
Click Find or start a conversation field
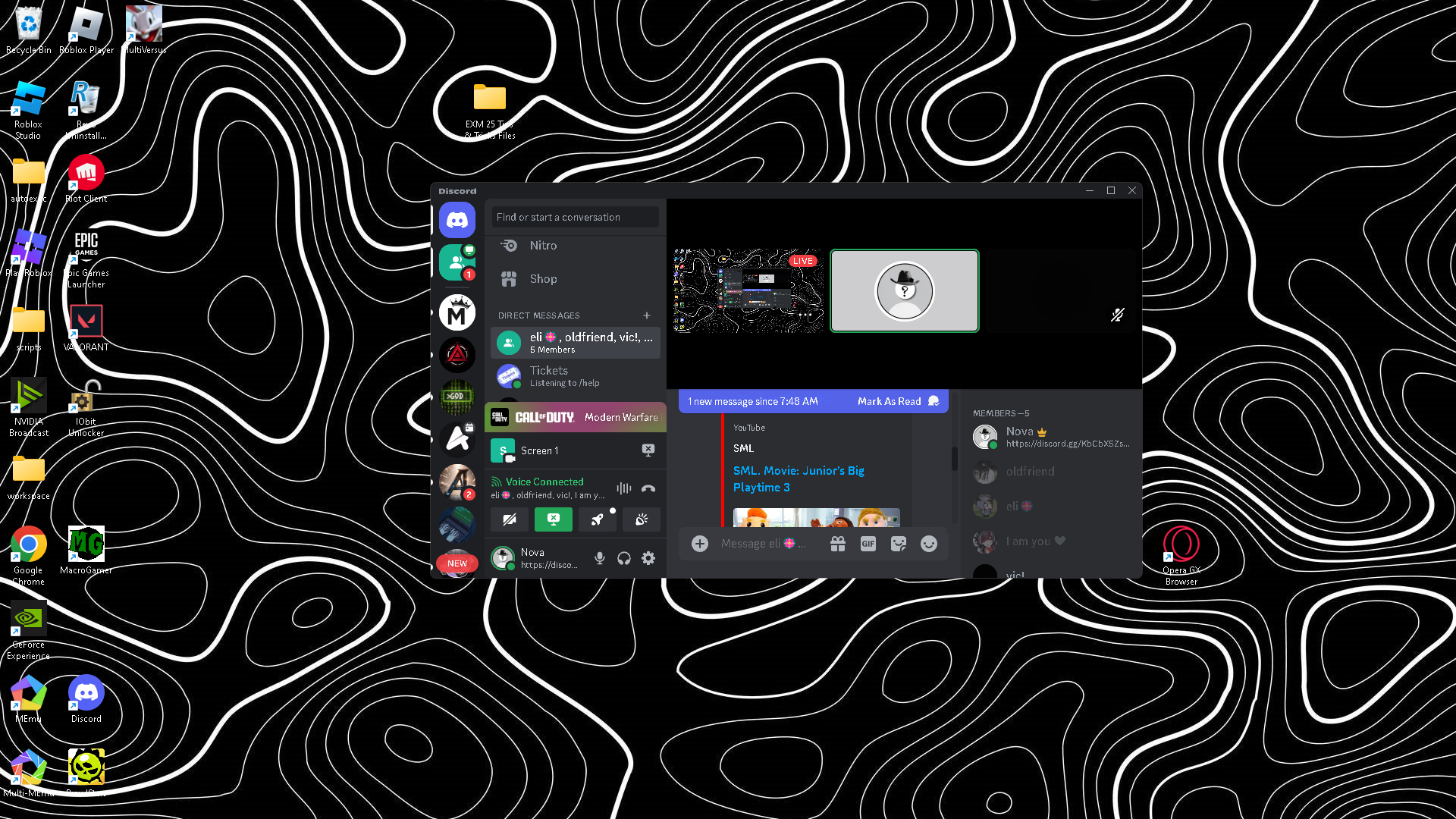click(x=575, y=218)
